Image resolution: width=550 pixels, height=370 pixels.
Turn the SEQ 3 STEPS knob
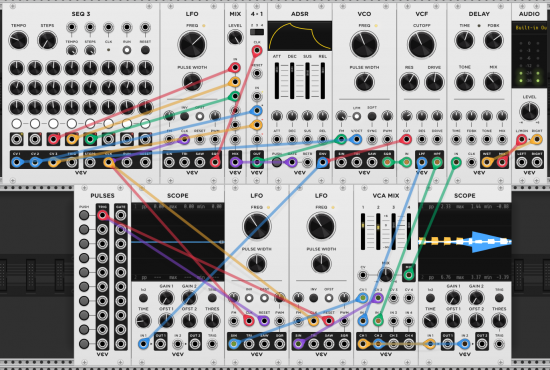point(47,40)
